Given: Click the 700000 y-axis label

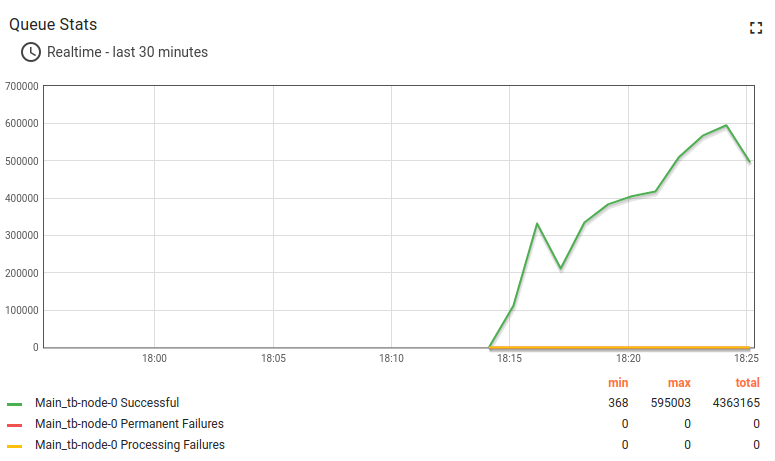Looking at the screenshot, I should (x=21, y=86).
